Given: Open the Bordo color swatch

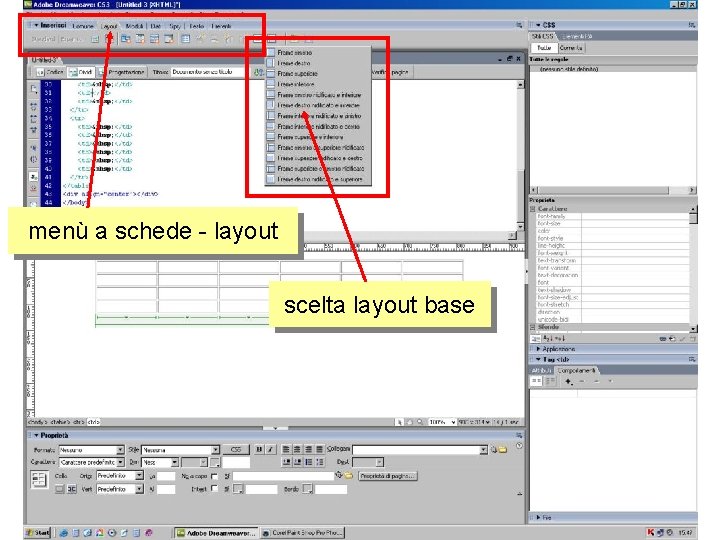Looking at the screenshot, I should [x=307, y=489].
